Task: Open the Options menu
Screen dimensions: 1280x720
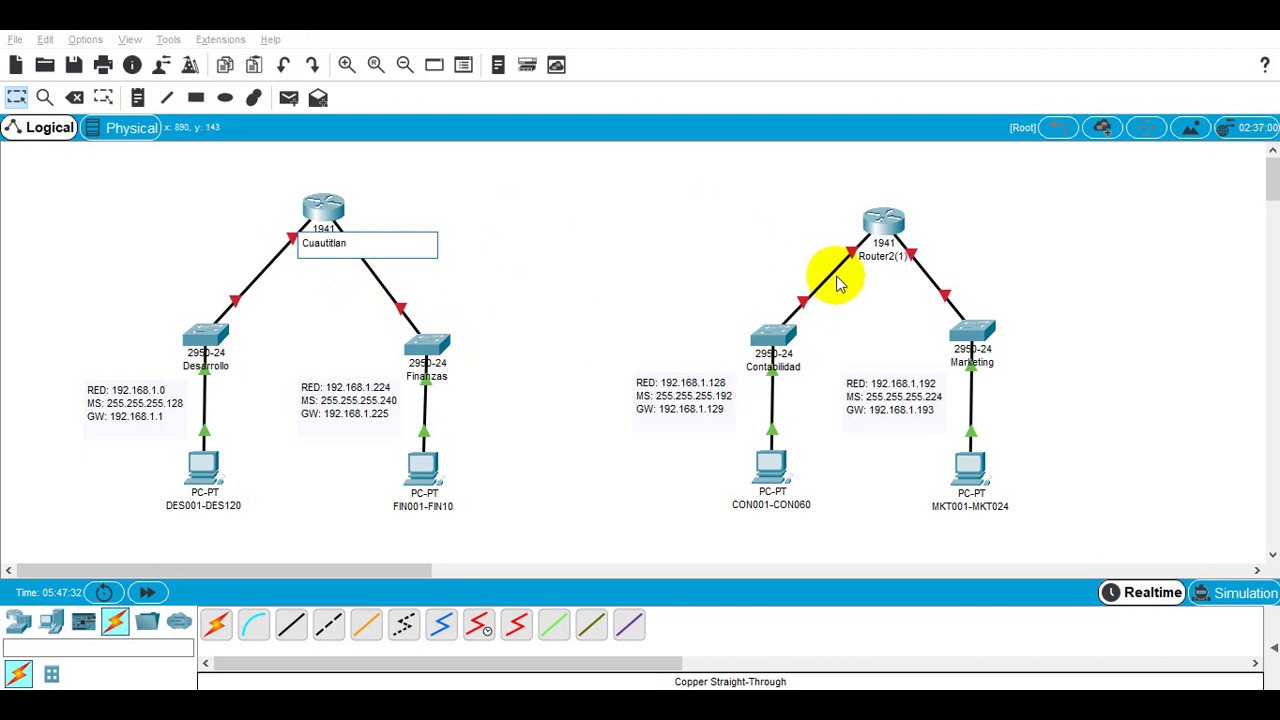Action: click(x=85, y=40)
